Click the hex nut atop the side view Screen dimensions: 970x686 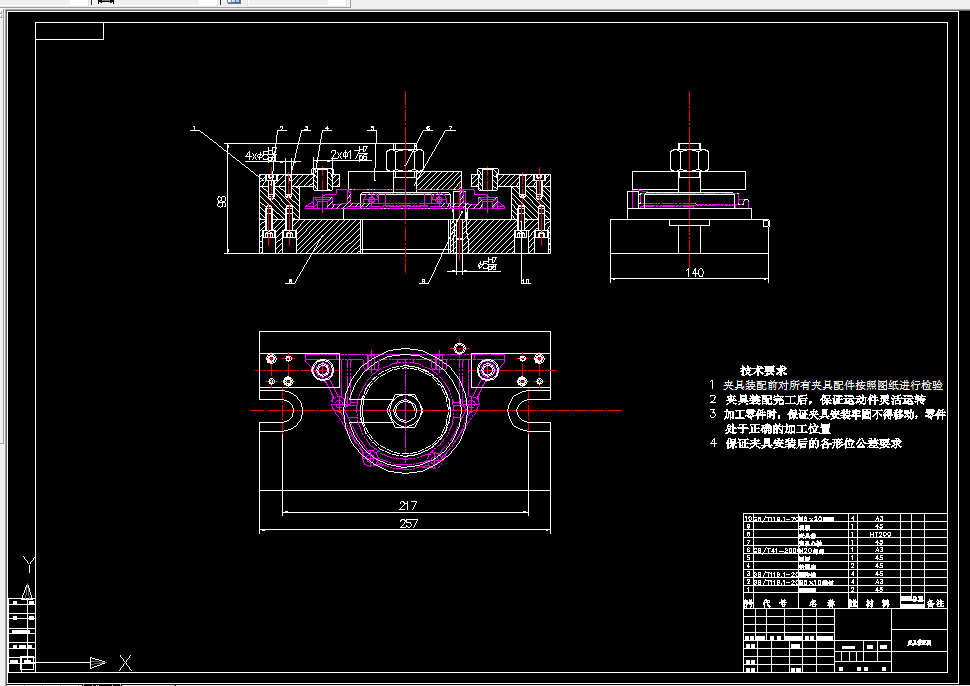(689, 158)
